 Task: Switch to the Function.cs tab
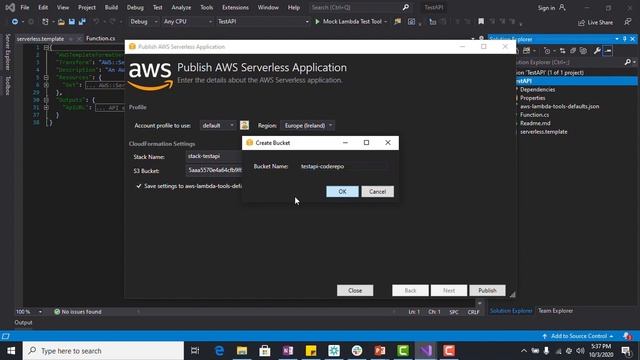[x=100, y=38]
